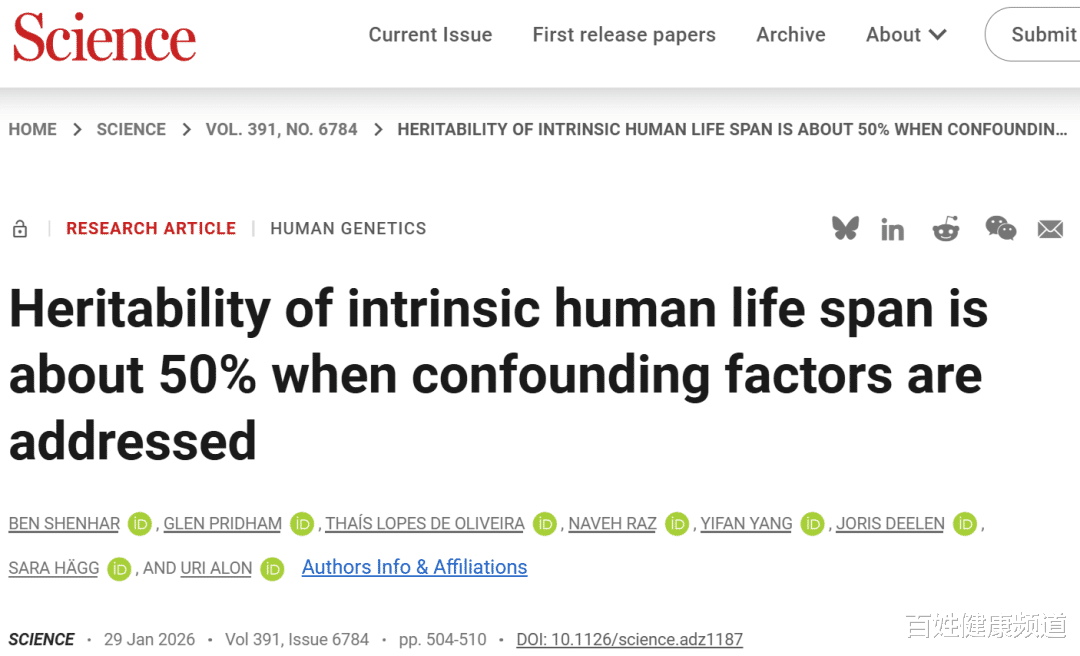The height and width of the screenshot is (656, 1080).
Task: Open the DOI link for the article
Action: 629,639
